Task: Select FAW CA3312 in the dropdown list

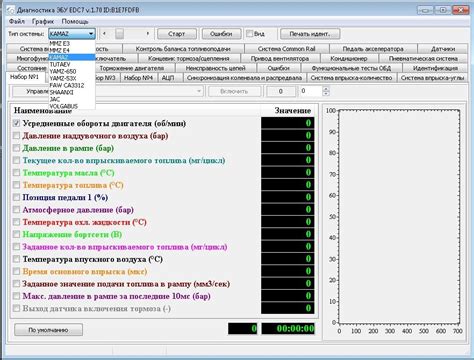Action: (72, 85)
